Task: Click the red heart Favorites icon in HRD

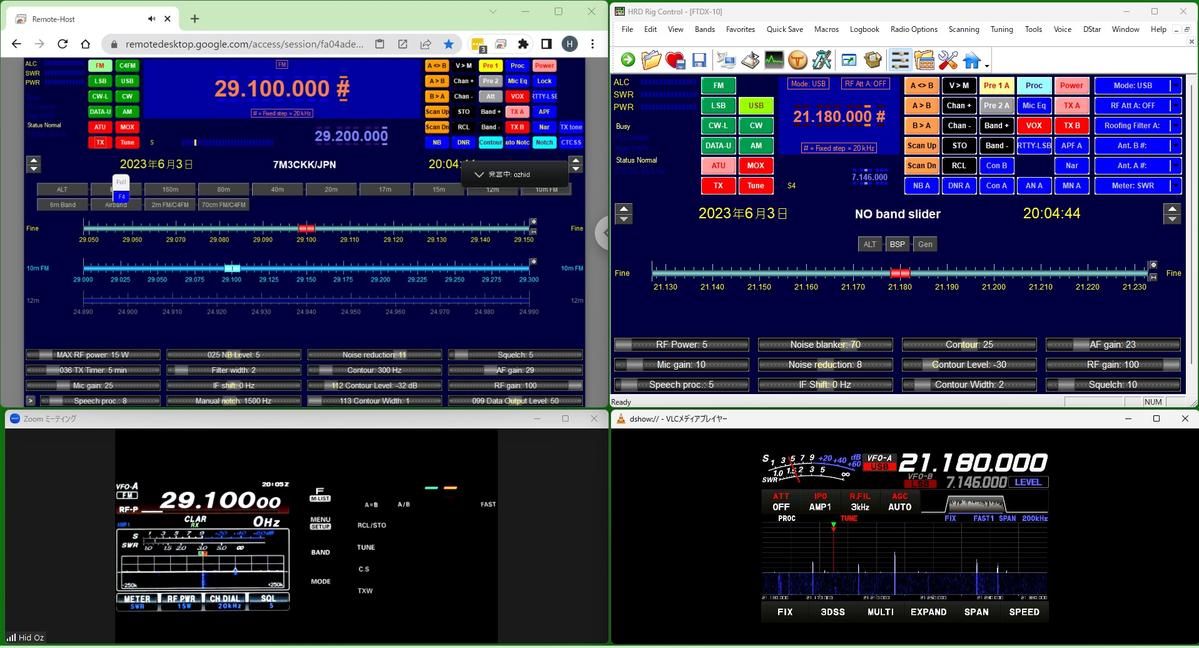Action: pyautogui.click(x=675, y=60)
